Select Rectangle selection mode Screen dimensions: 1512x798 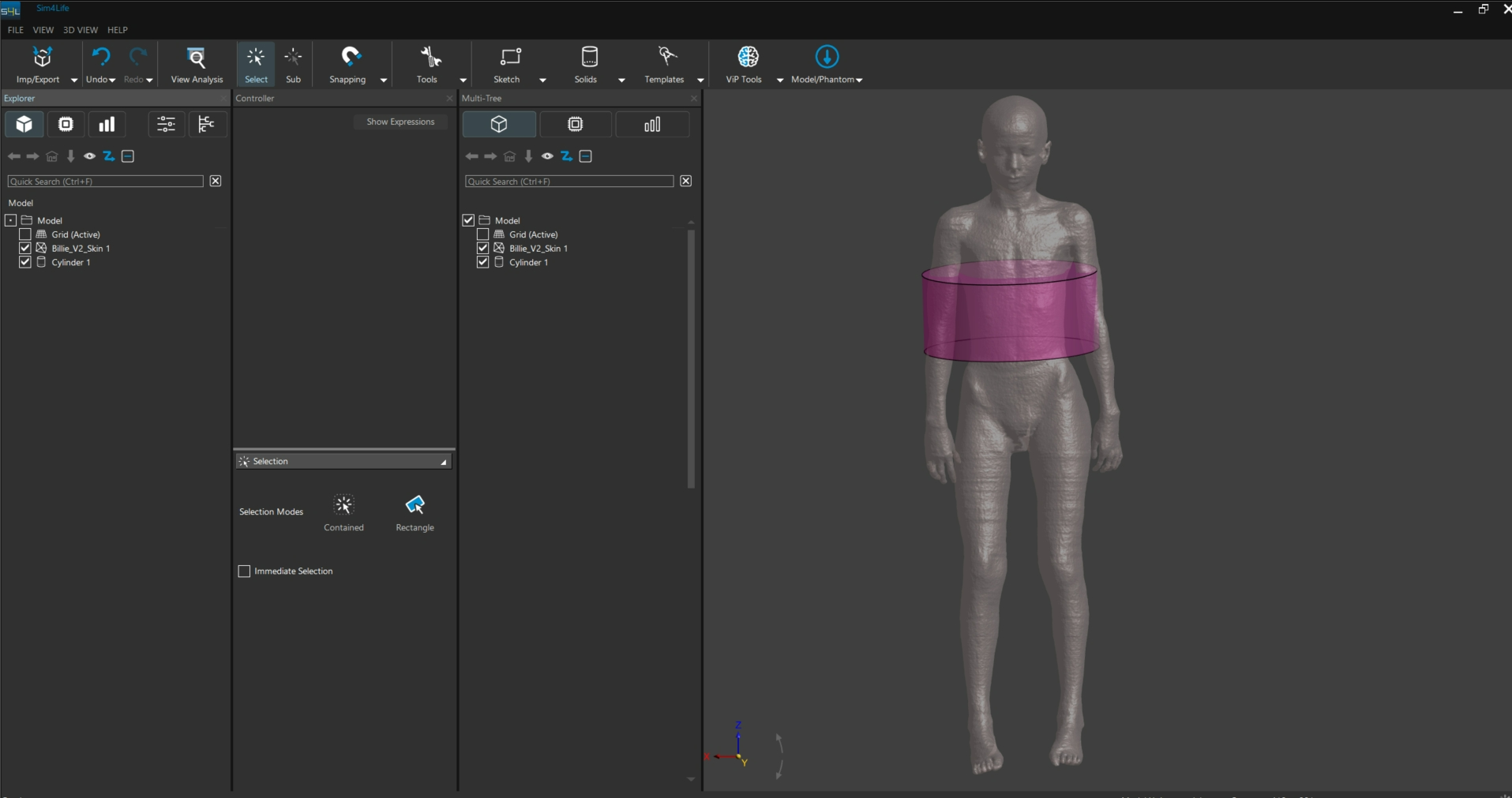click(415, 505)
